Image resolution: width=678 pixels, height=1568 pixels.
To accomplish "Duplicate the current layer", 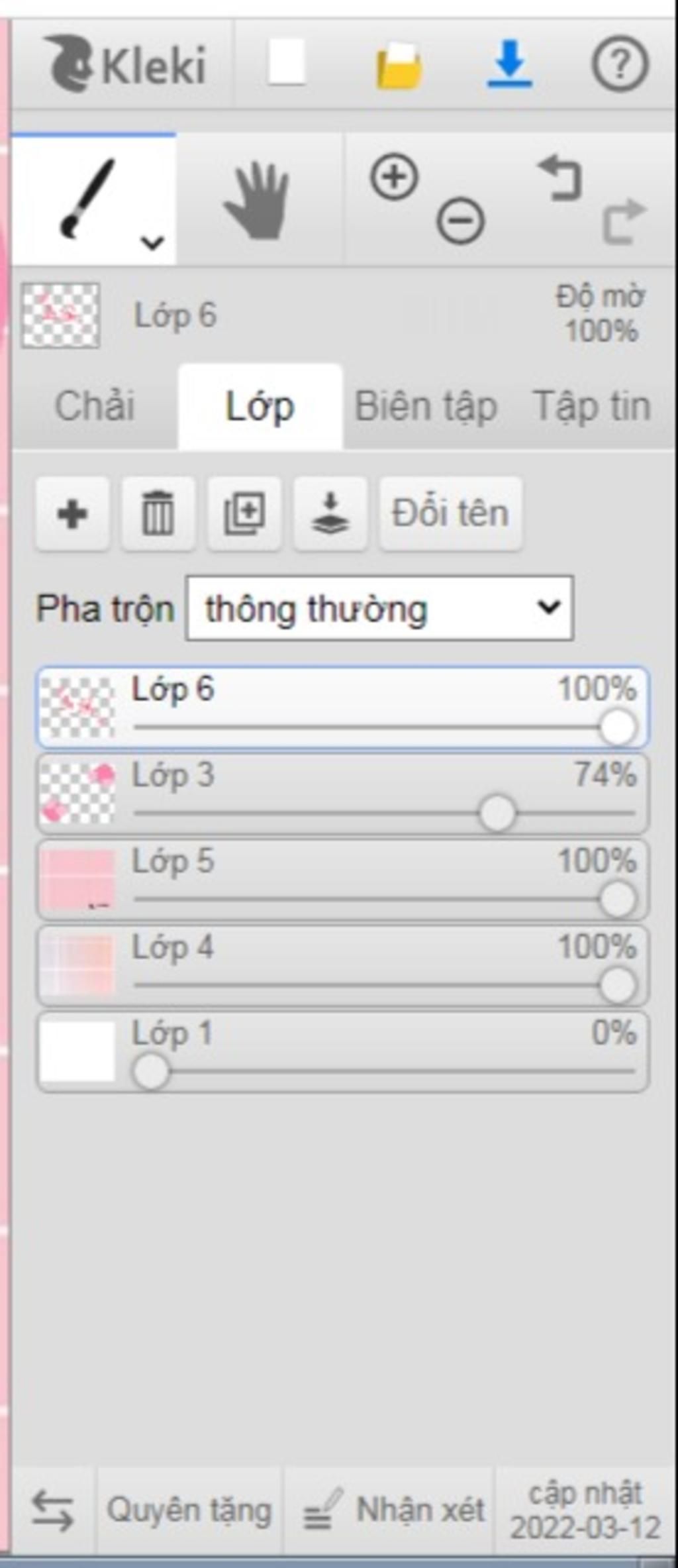I will coord(244,513).
